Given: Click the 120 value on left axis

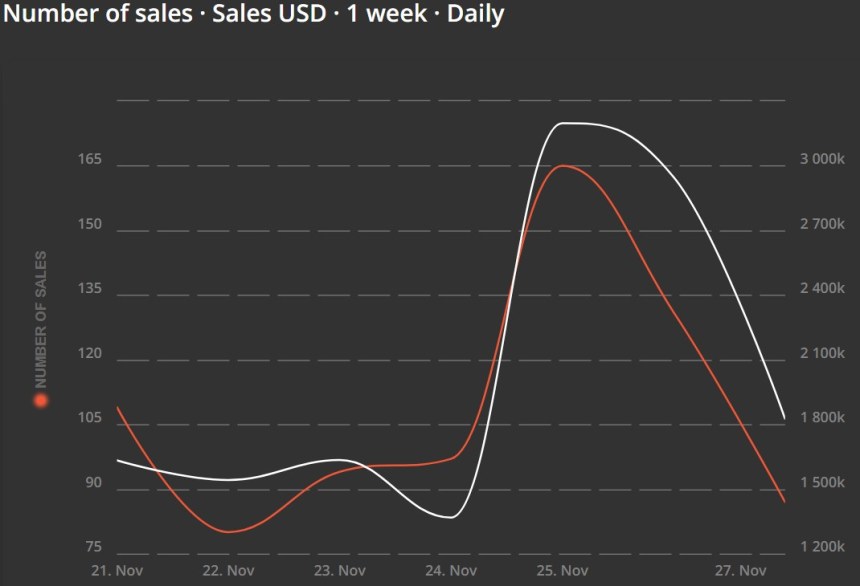Looking at the screenshot, I should [91, 353].
